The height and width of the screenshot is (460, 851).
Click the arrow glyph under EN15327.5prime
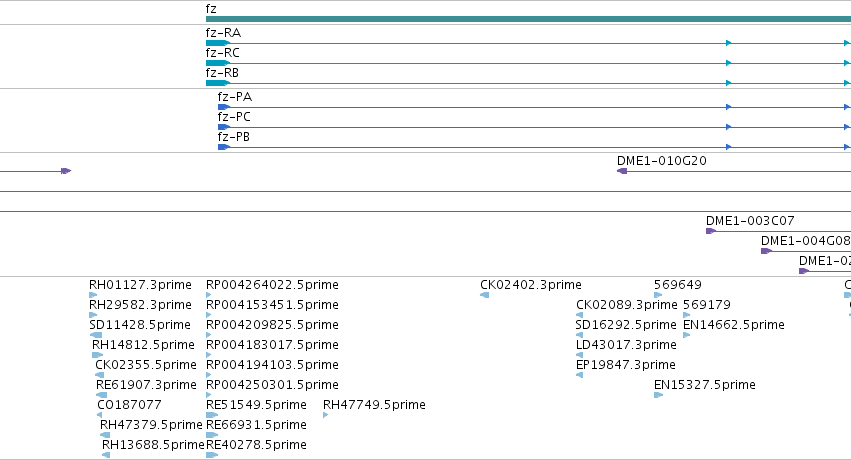pyautogui.click(x=658, y=395)
